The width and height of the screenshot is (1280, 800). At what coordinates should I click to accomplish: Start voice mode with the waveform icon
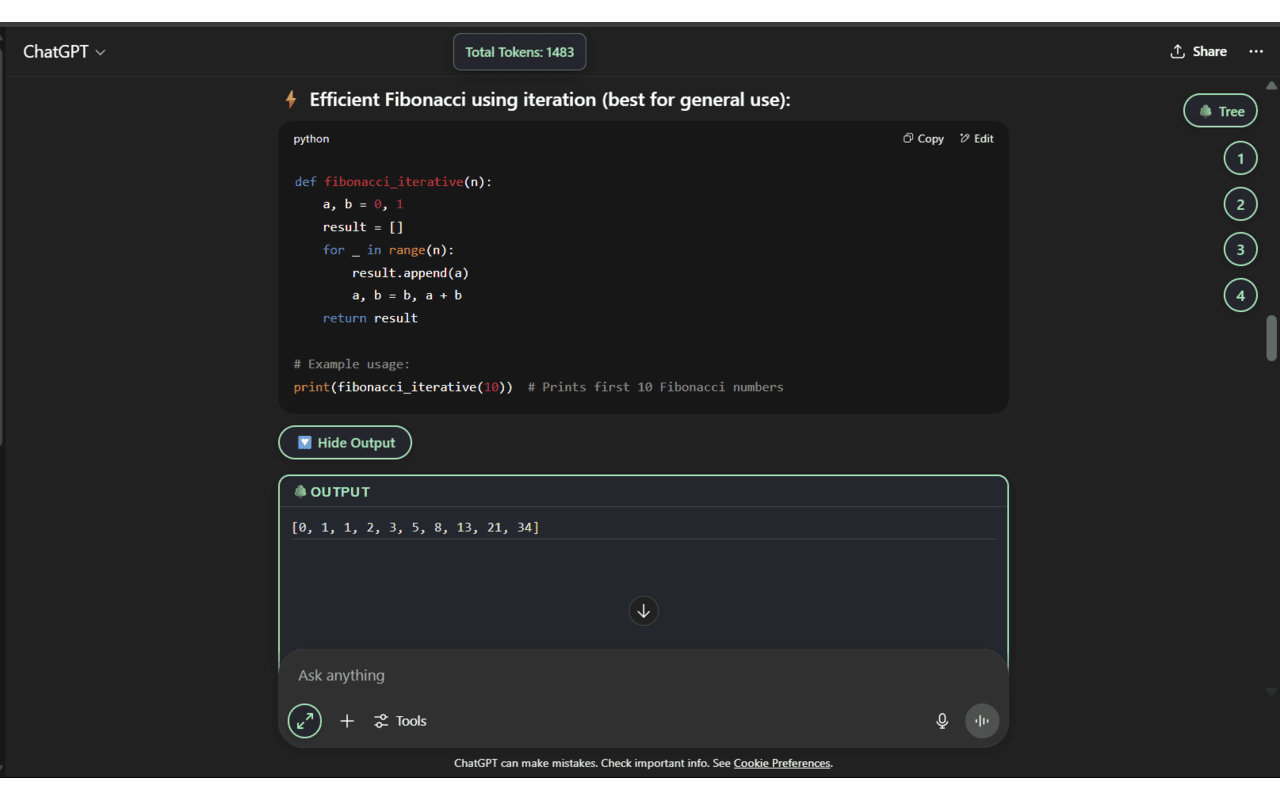(982, 721)
